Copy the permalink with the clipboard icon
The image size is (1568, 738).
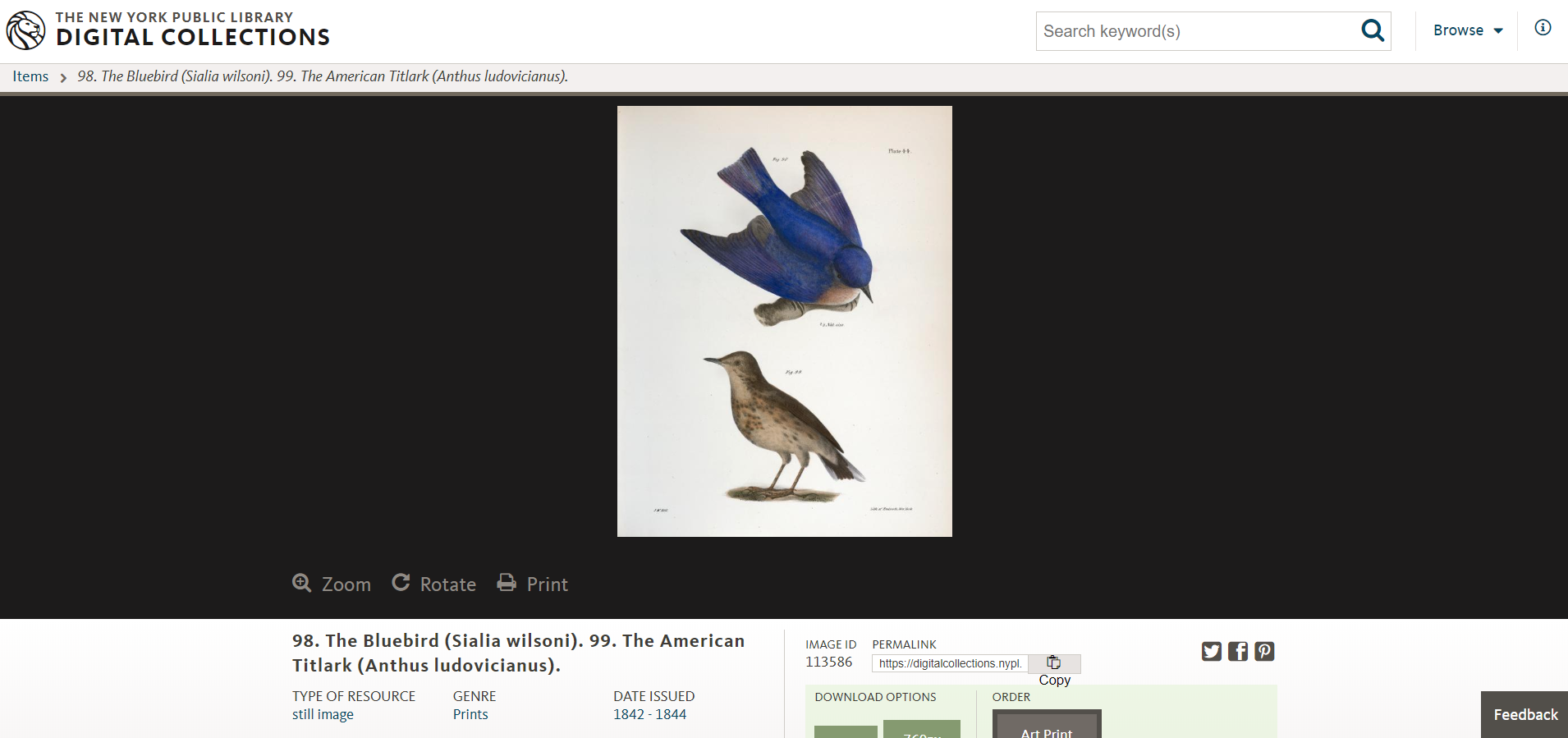click(1054, 663)
